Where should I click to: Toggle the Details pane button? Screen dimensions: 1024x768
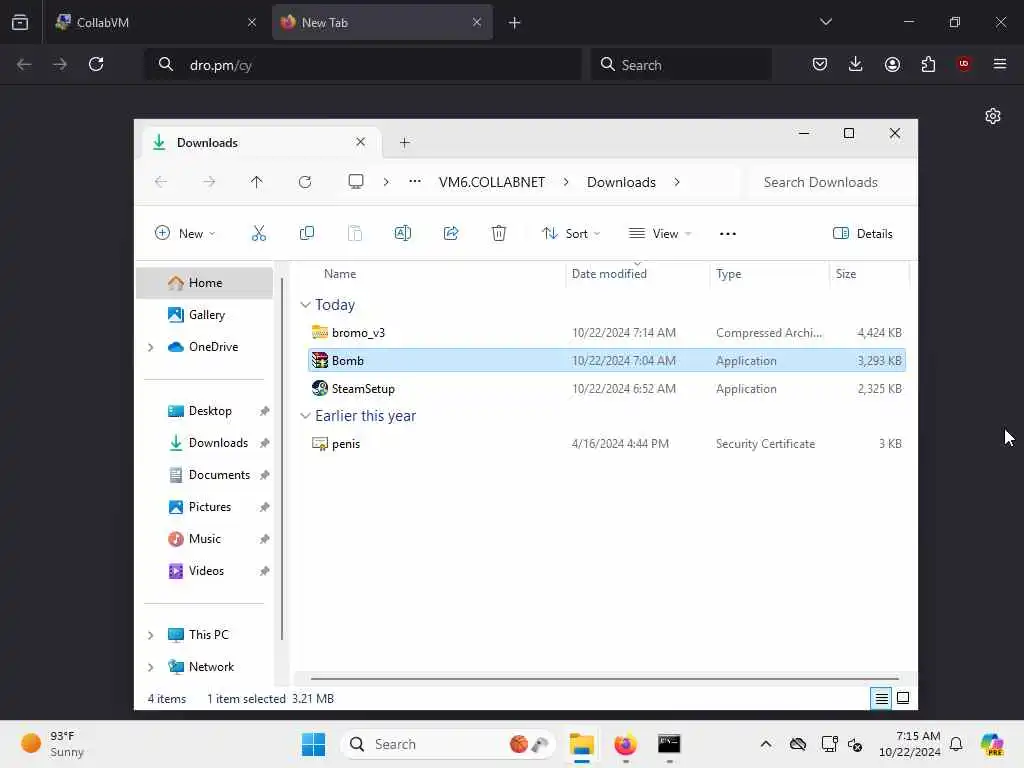(863, 234)
